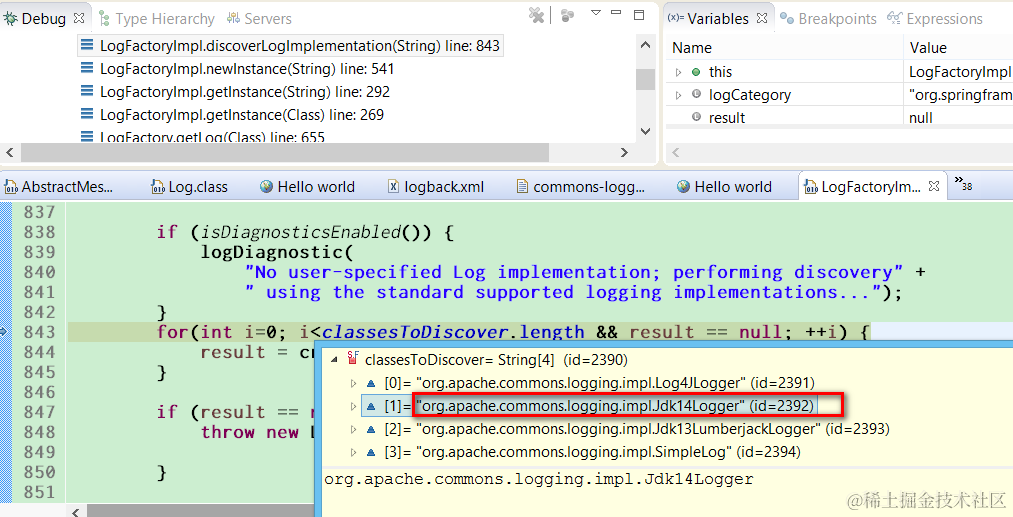
Task: Expand the logCategory variable node
Action: coord(678,95)
